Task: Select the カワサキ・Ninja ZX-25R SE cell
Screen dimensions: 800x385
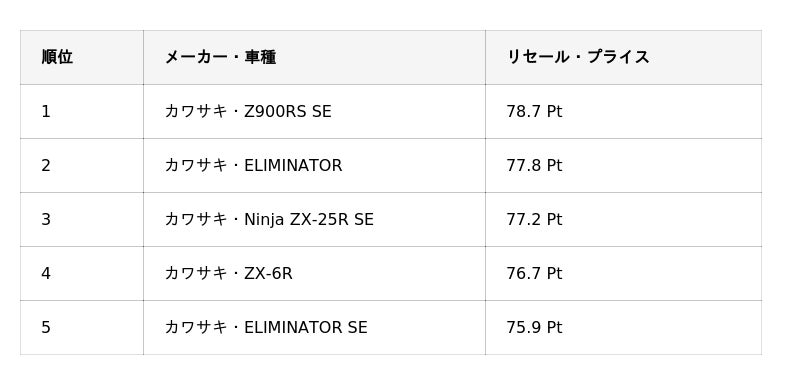Action: [314, 219]
